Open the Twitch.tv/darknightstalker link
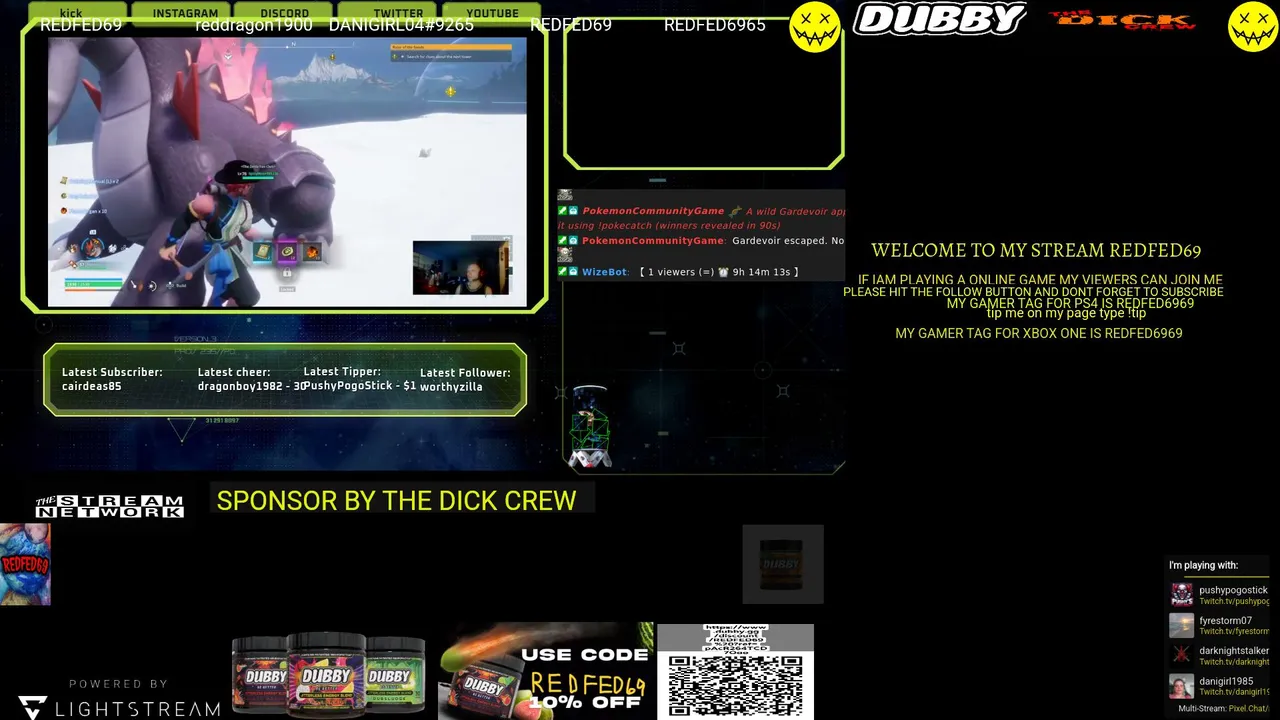Image resolution: width=1280 pixels, height=720 pixels. [1234, 662]
